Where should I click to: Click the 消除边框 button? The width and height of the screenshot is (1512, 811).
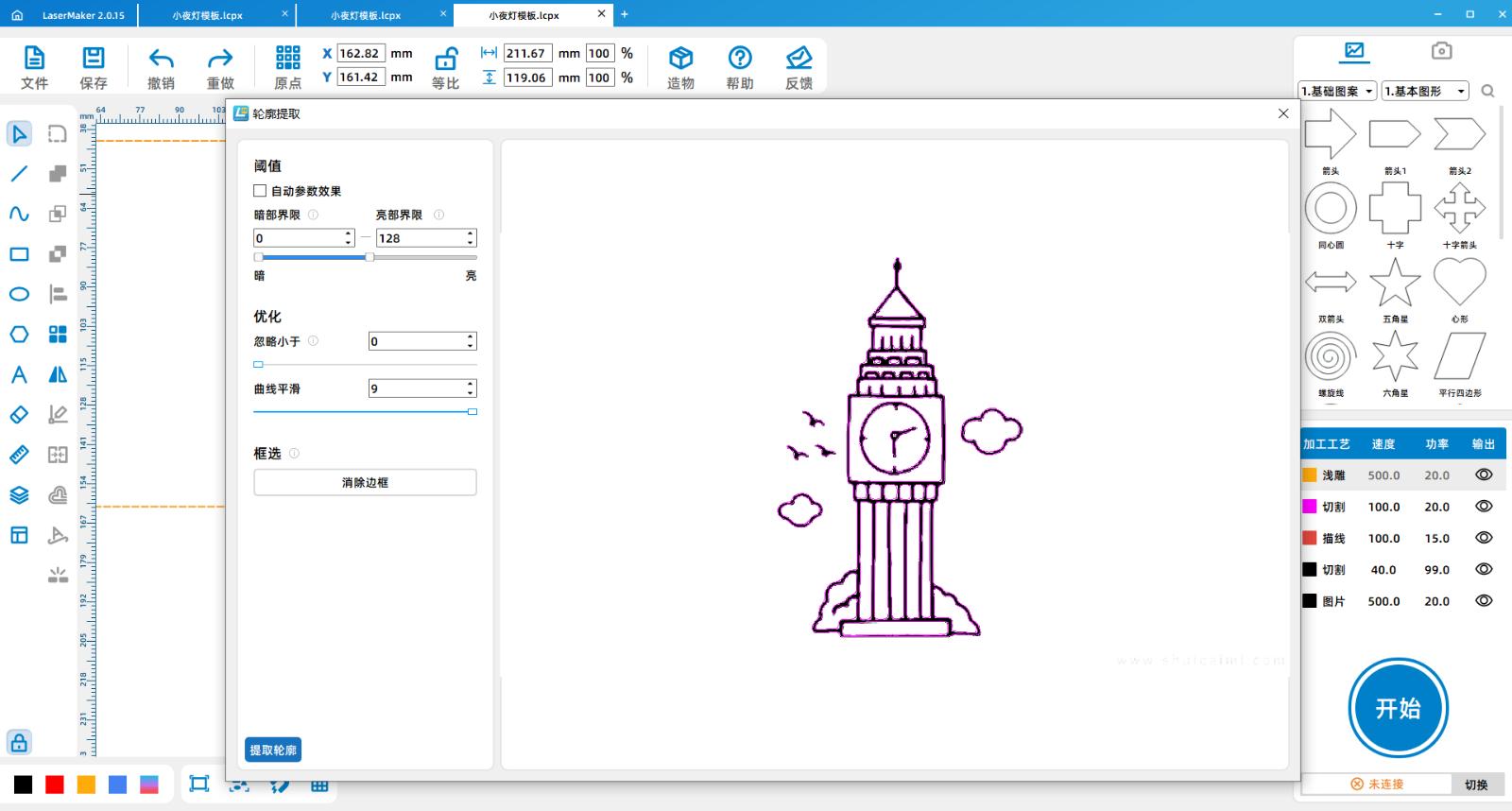(x=365, y=482)
